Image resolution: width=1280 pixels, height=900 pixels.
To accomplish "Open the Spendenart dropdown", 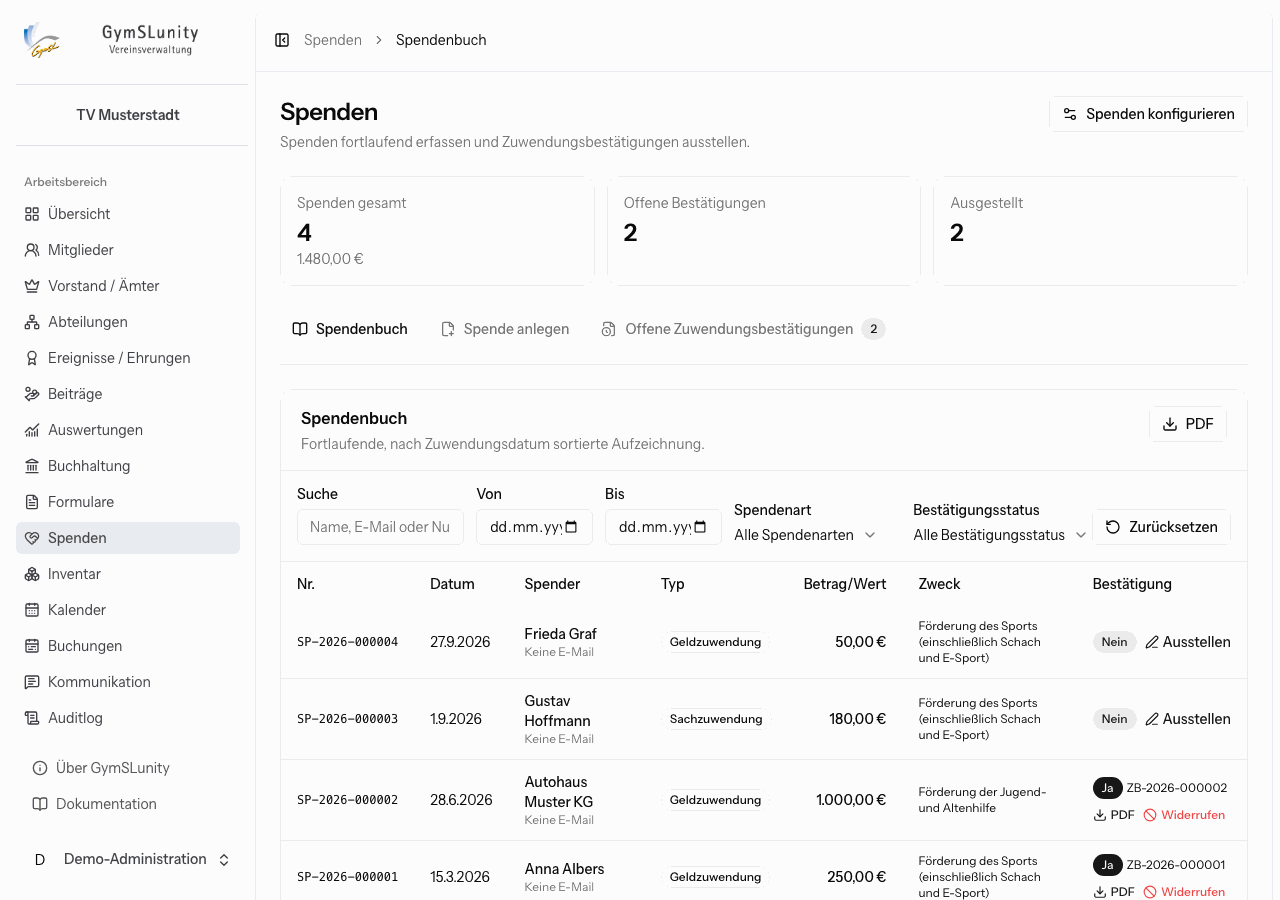I will coord(806,535).
